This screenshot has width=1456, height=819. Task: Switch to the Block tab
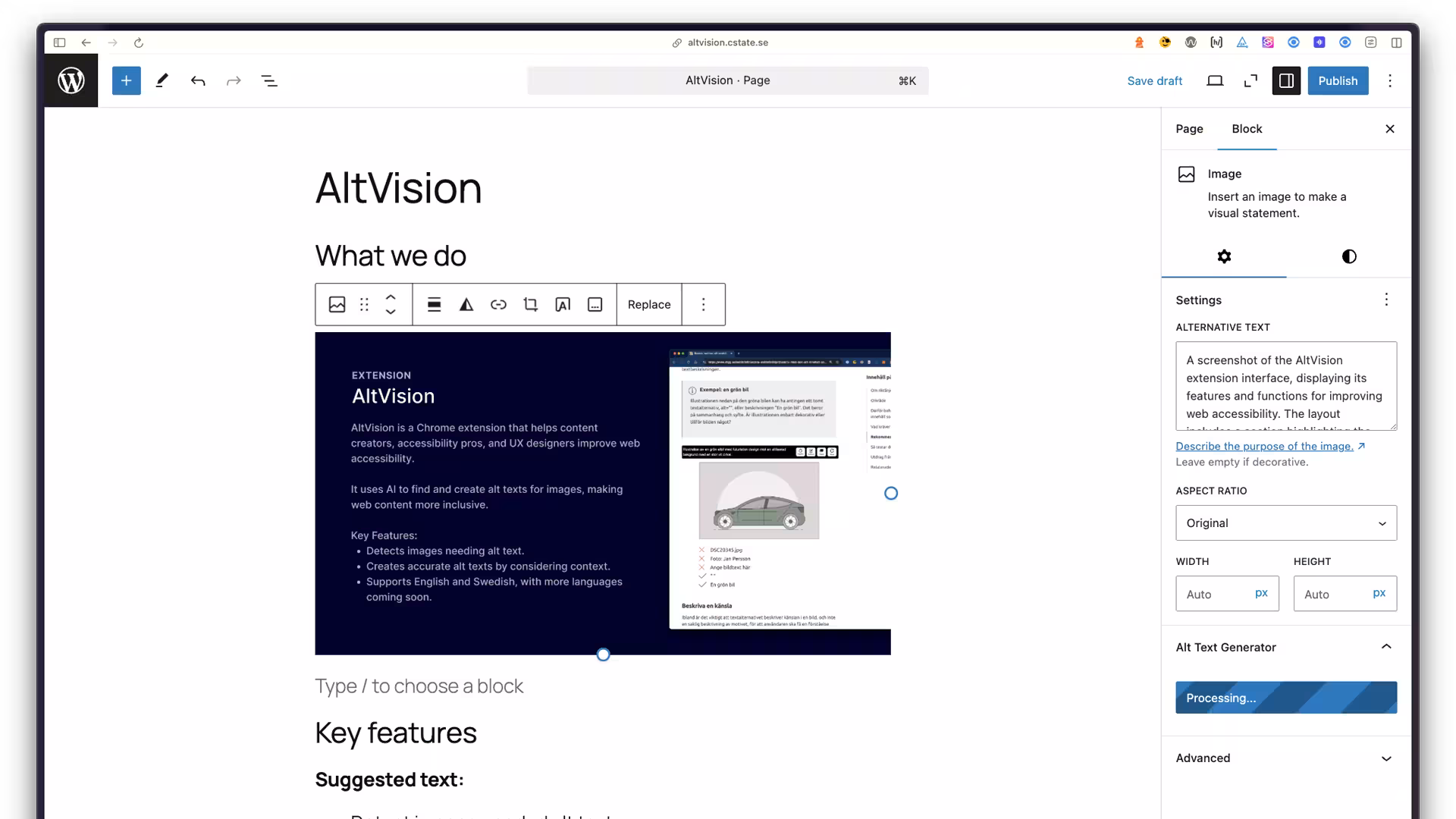pyautogui.click(x=1247, y=129)
